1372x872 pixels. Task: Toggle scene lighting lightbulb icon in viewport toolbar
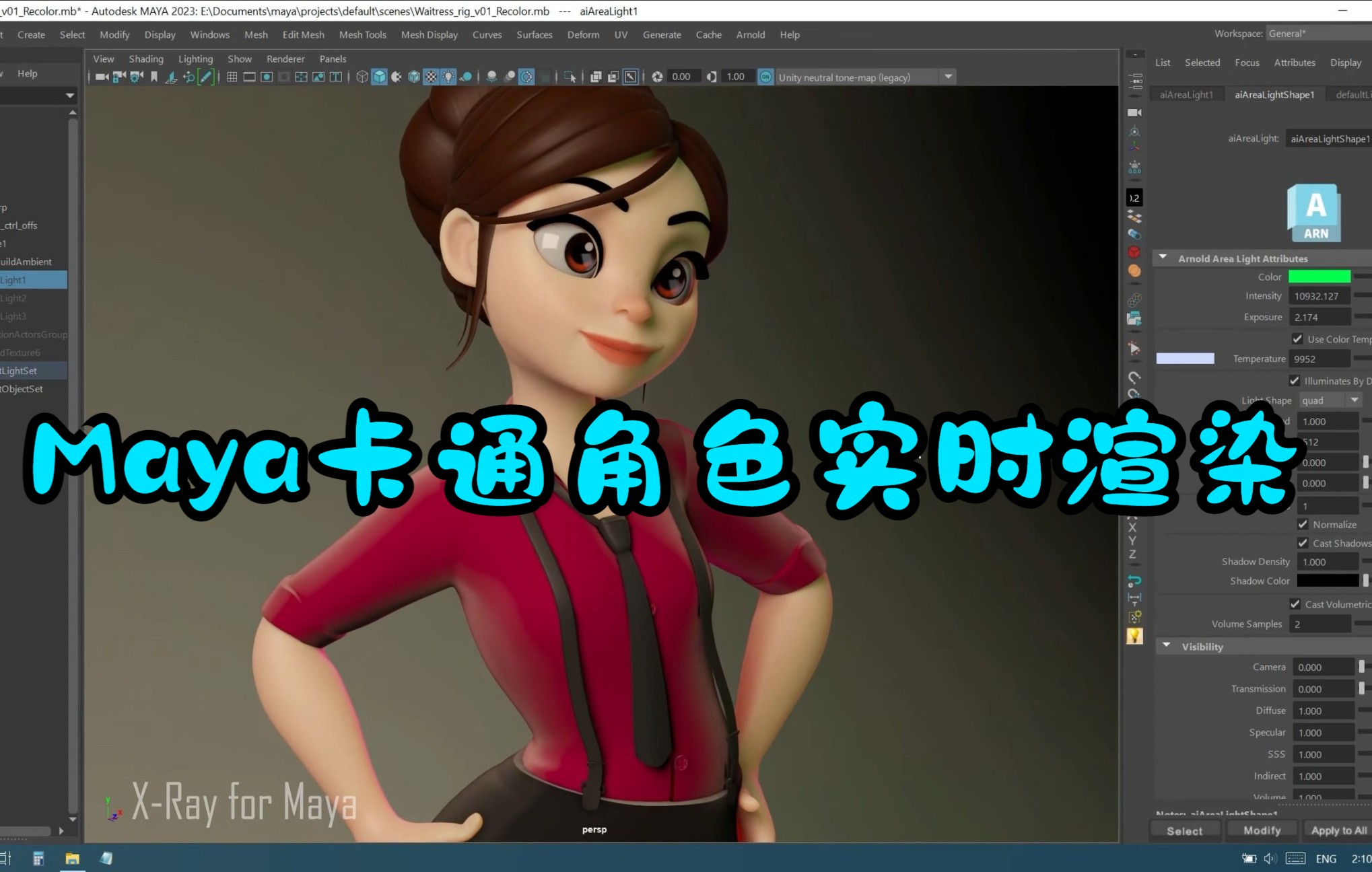pyautogui.click(x=448, y=77)
